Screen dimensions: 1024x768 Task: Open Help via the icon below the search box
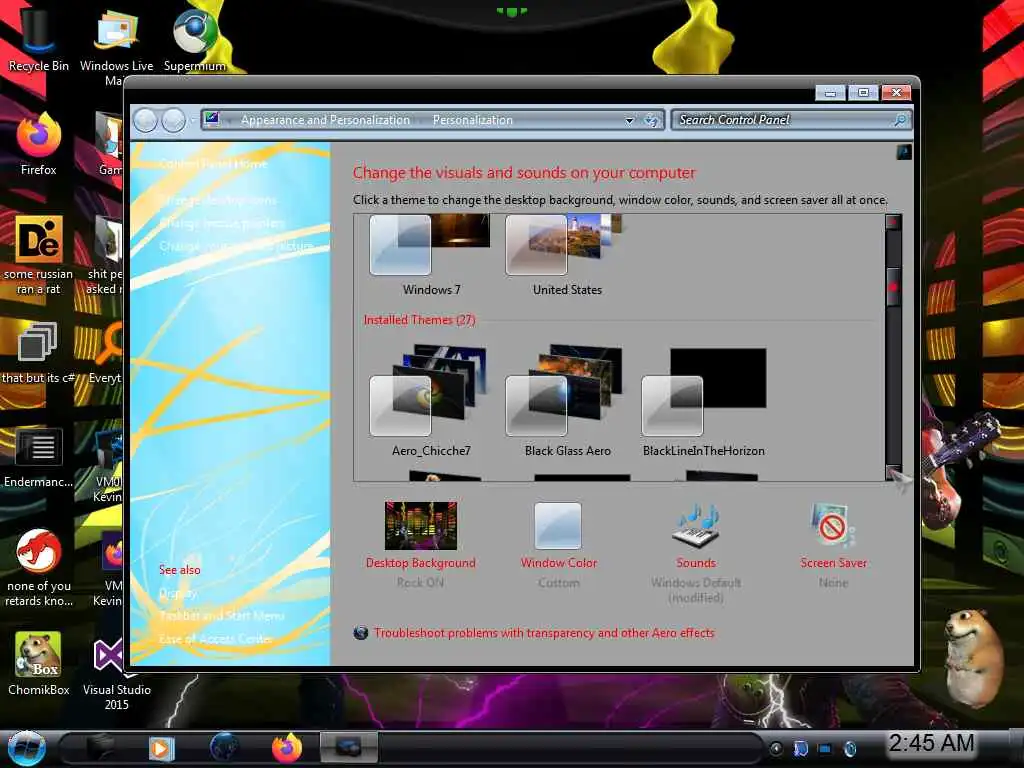[904, 152]
